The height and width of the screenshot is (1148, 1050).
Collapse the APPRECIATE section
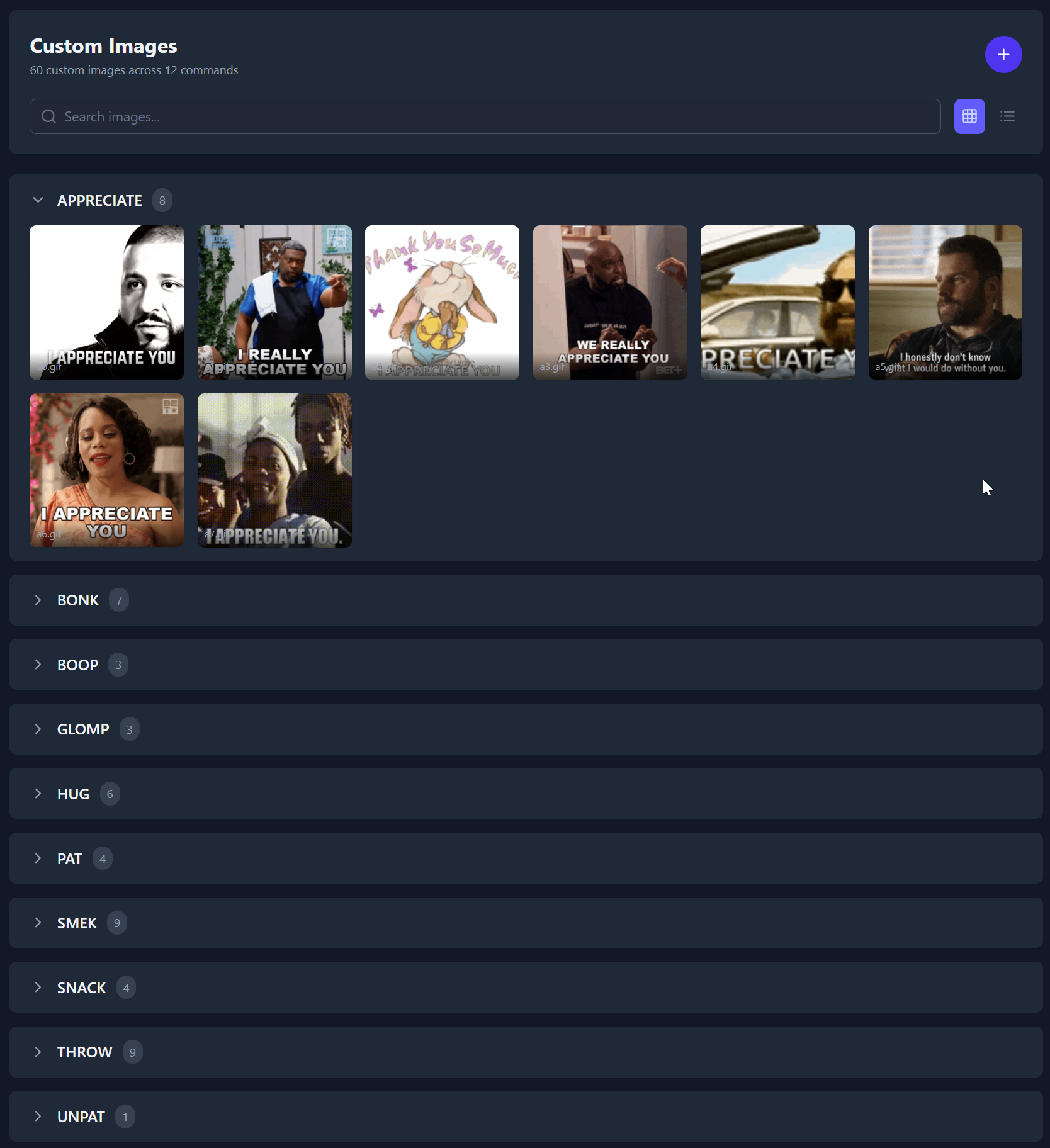pos(38,200)
